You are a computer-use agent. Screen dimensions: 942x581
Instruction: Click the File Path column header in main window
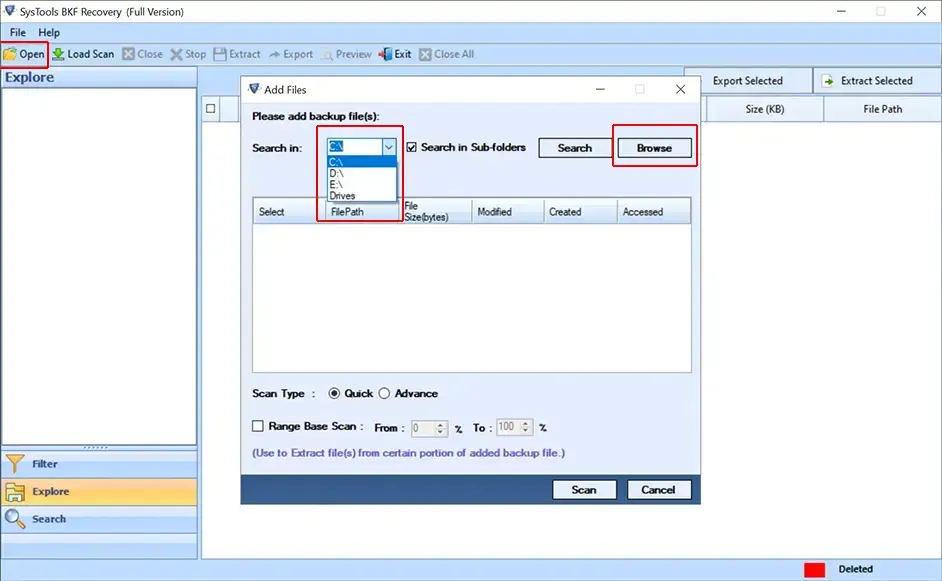(883, 109)
